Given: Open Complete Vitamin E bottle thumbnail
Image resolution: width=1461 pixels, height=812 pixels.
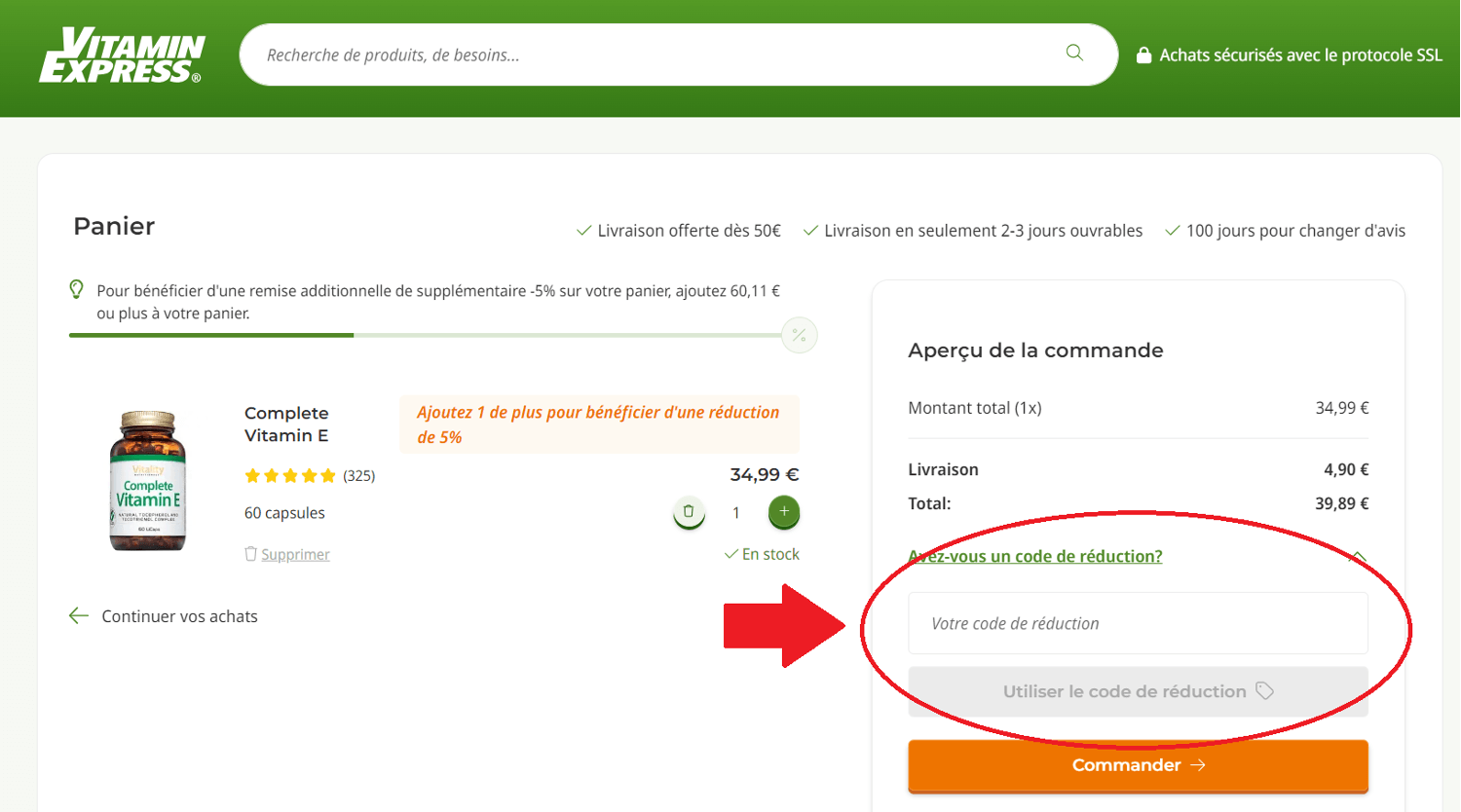Looking at the screenshot, I should (x=147, y=481).
